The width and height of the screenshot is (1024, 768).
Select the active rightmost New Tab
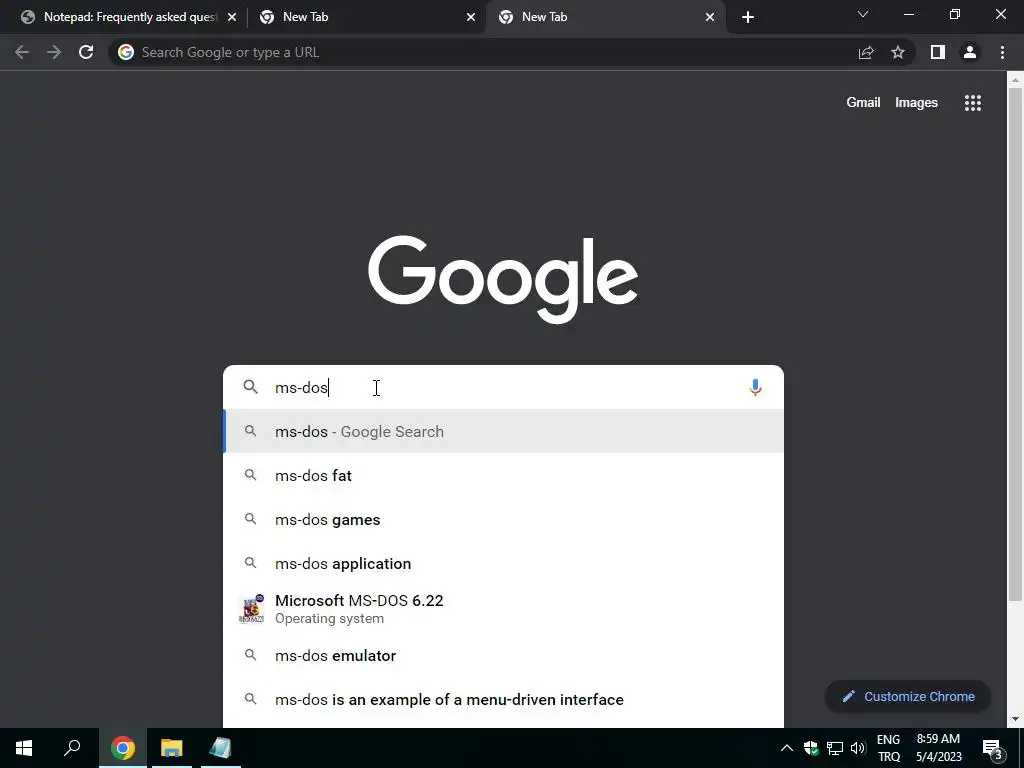pos(604,17)
